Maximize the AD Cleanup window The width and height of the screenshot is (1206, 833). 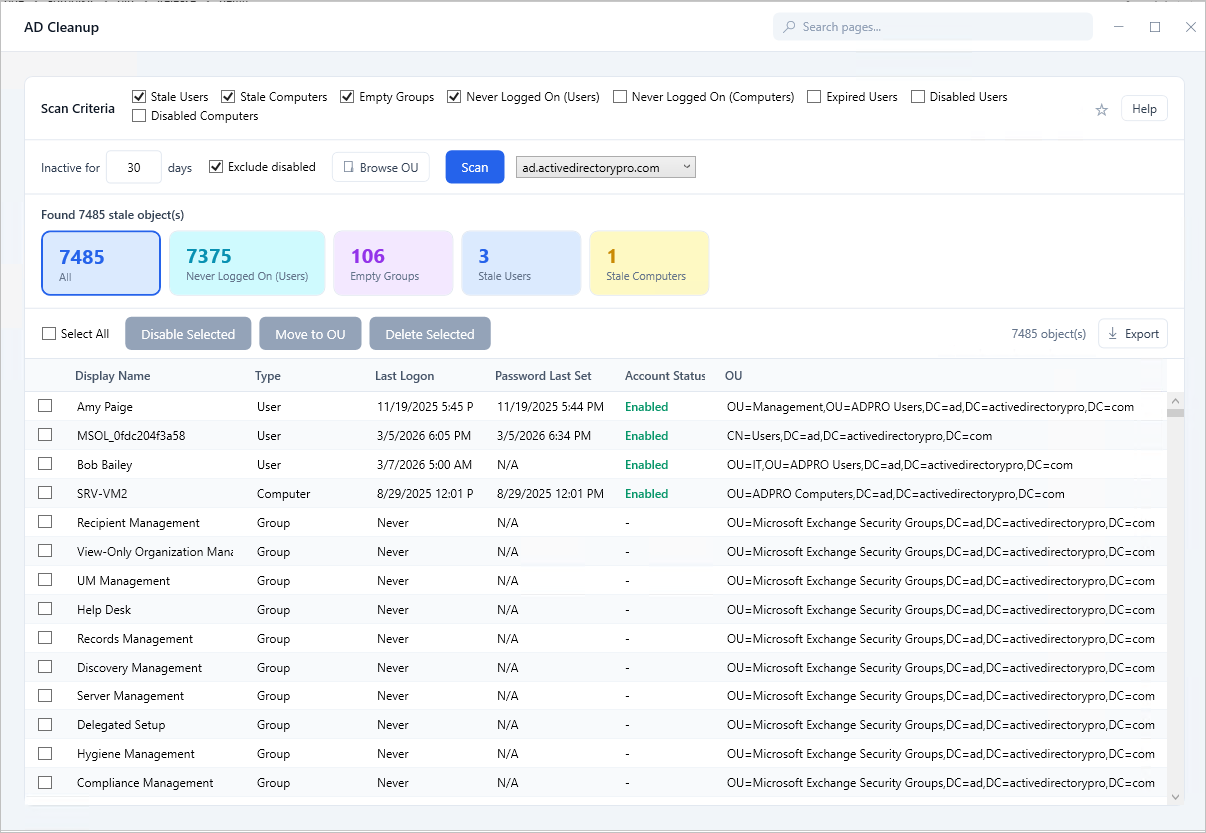coord(1155,27)
